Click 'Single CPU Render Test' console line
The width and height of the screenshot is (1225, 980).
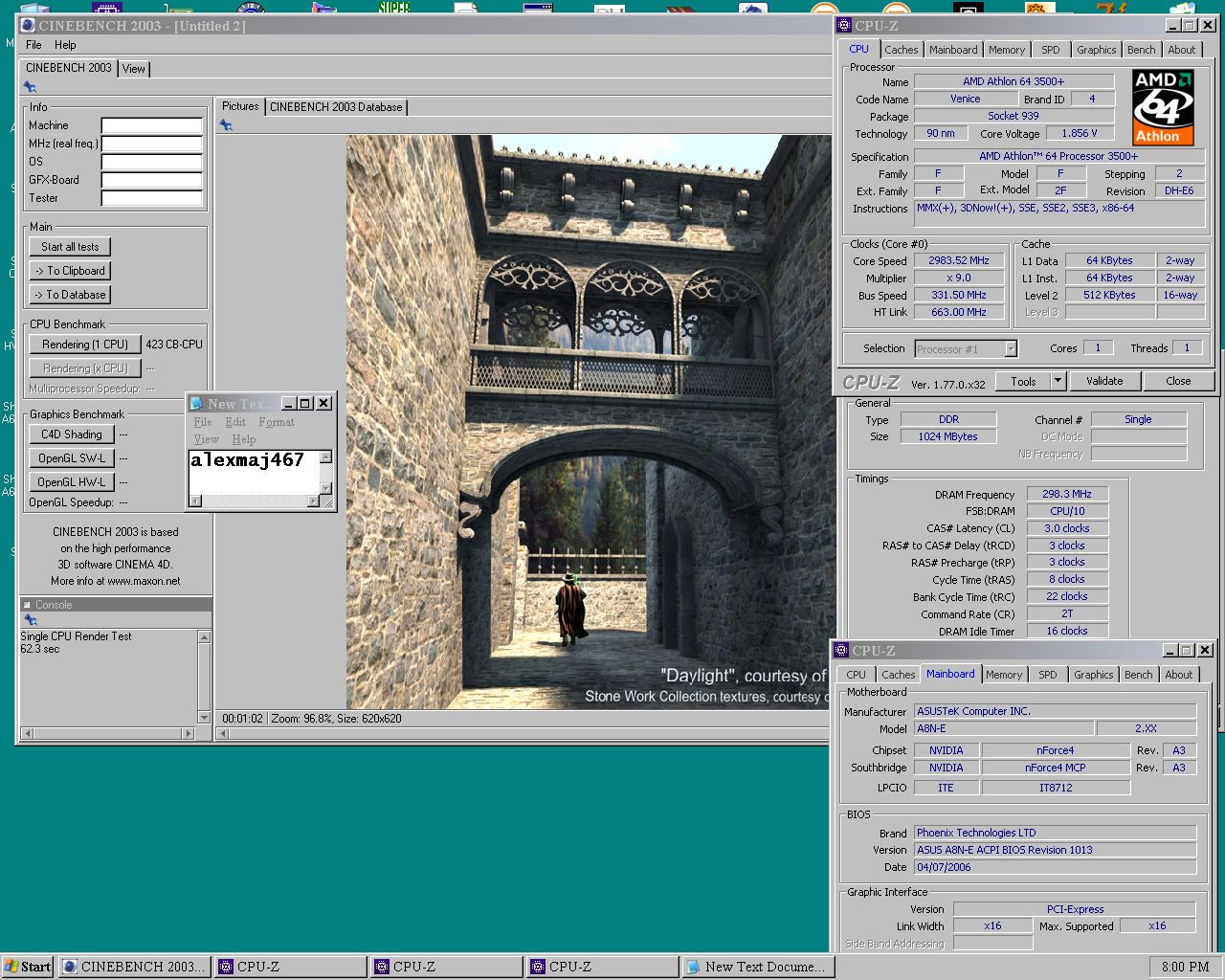[x=77, y=636]
